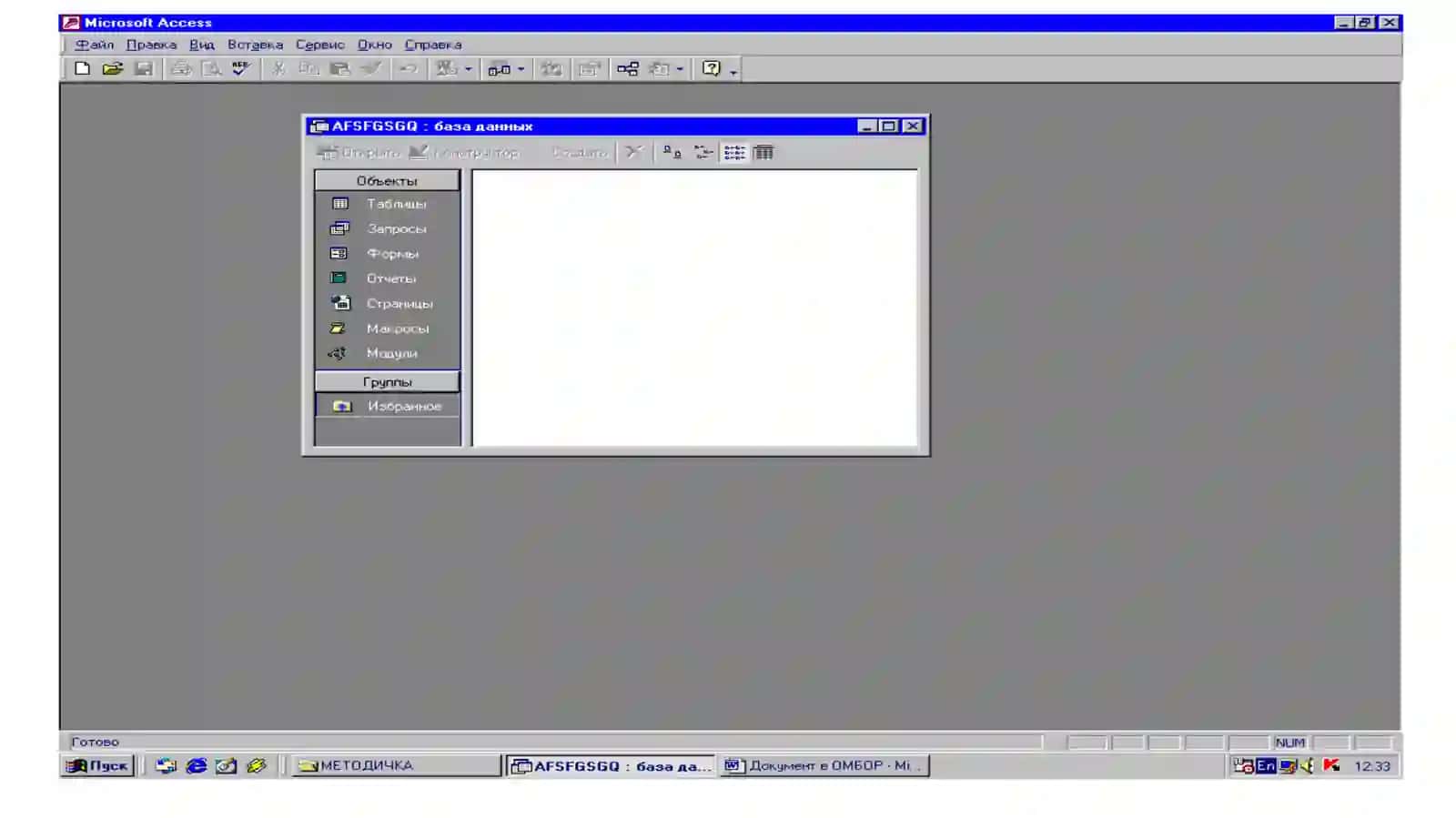Screen dimensions: 1456x818
Task: Click the NUM indicator in status bar
Action: point(1290,742)
